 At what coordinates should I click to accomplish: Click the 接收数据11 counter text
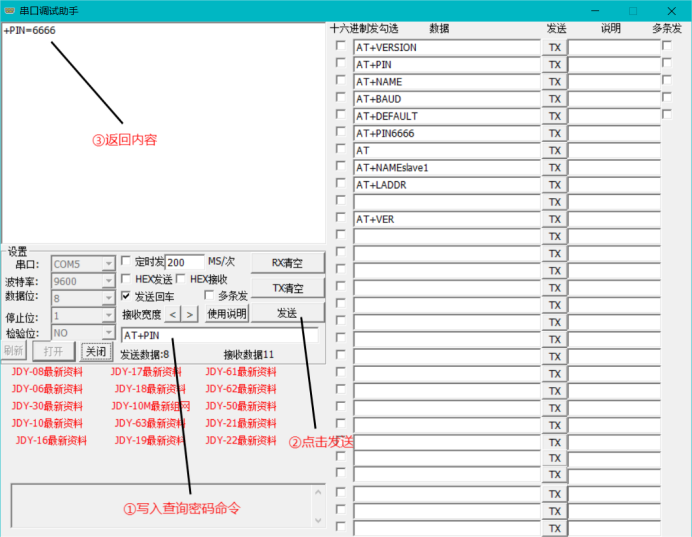(x=248, y=355)
